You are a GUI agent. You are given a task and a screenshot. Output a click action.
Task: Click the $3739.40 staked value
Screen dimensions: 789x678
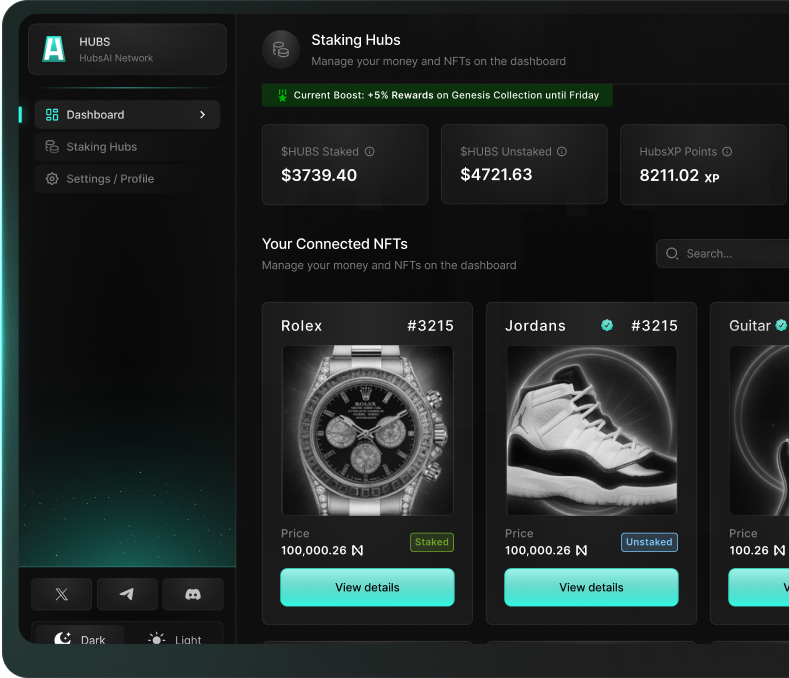click(x=319, y=175)
